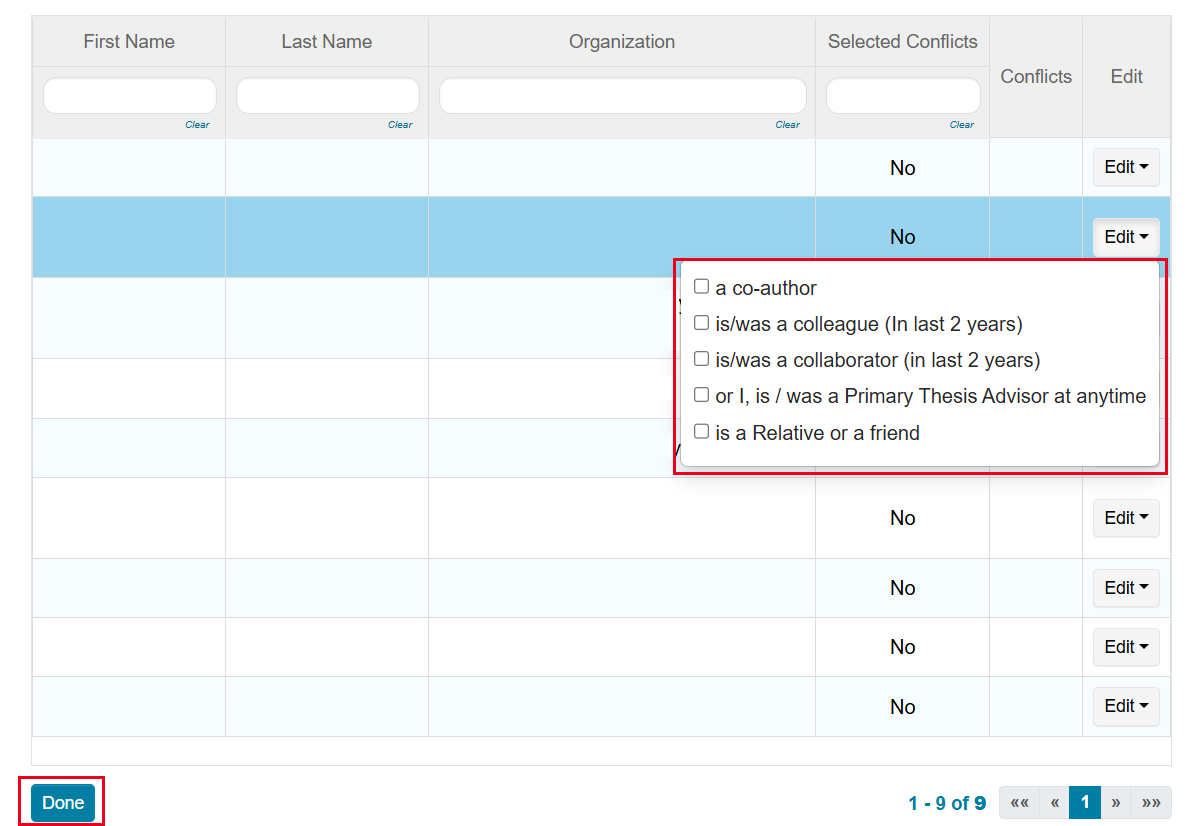This screenshot has width=1192, height=826.
Task: Clear the Selected Conflicts filter
Action: [x=961, y=125]
